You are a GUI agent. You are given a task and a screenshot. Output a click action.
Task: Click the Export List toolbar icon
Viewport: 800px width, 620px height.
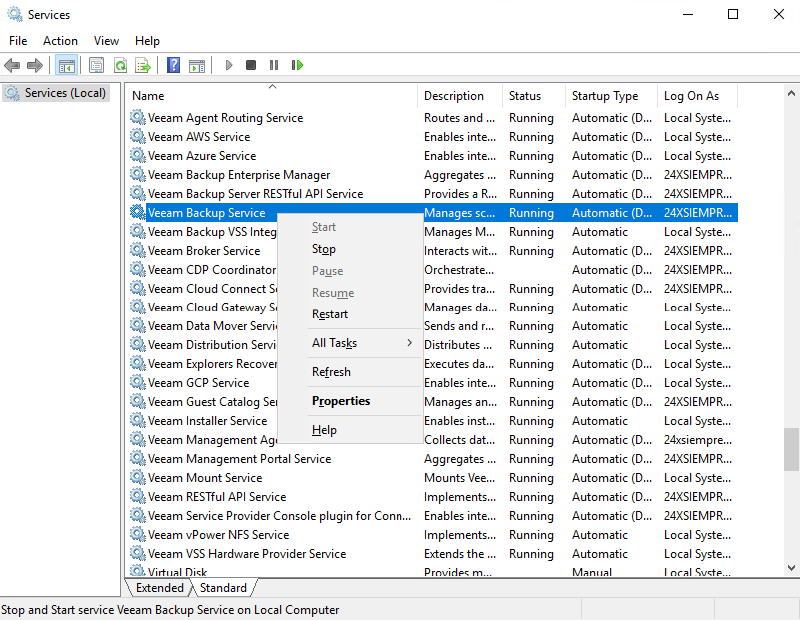143,65
